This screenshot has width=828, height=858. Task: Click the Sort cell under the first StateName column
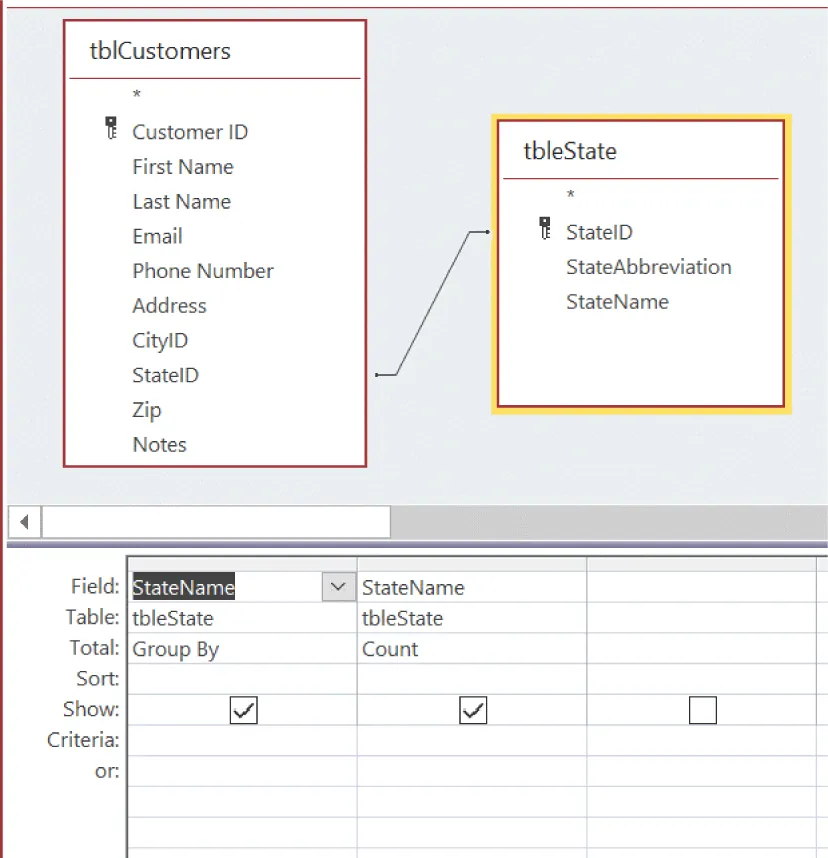point(240,679)
